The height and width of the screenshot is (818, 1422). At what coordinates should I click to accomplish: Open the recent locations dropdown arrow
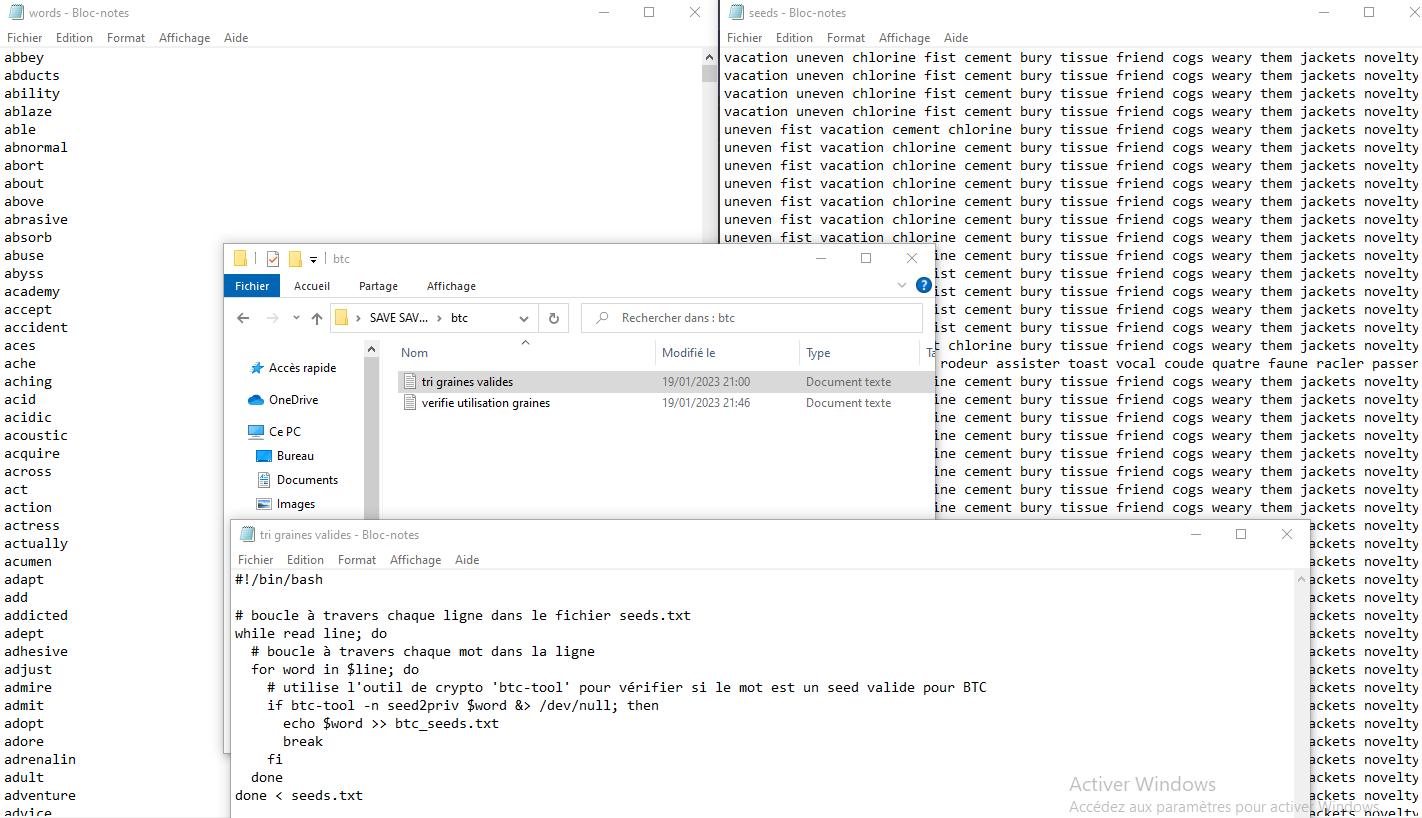pos(296,318)
